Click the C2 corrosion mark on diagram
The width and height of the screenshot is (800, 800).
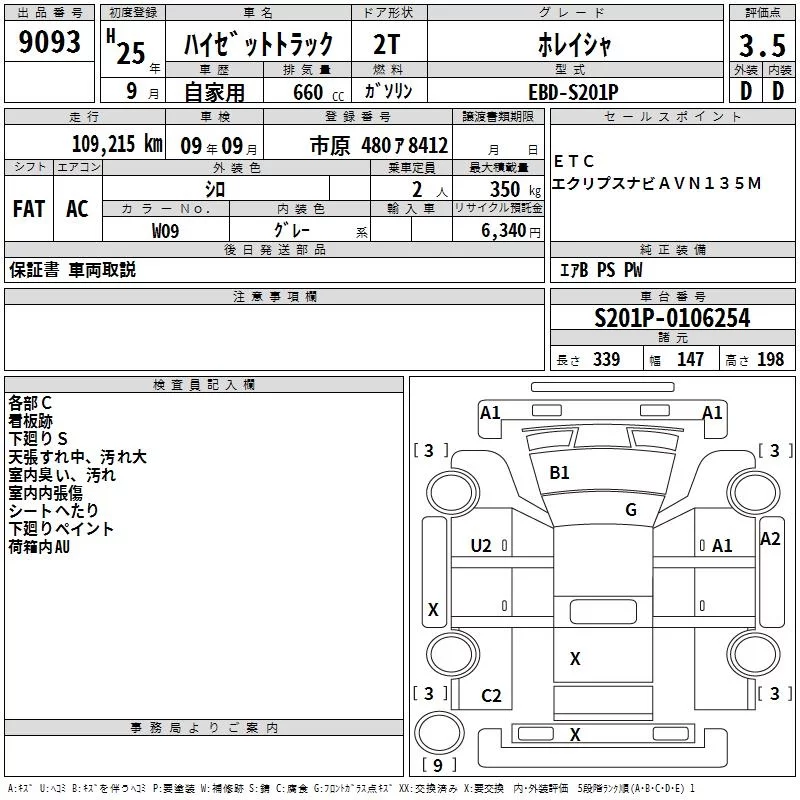(491, 696)
